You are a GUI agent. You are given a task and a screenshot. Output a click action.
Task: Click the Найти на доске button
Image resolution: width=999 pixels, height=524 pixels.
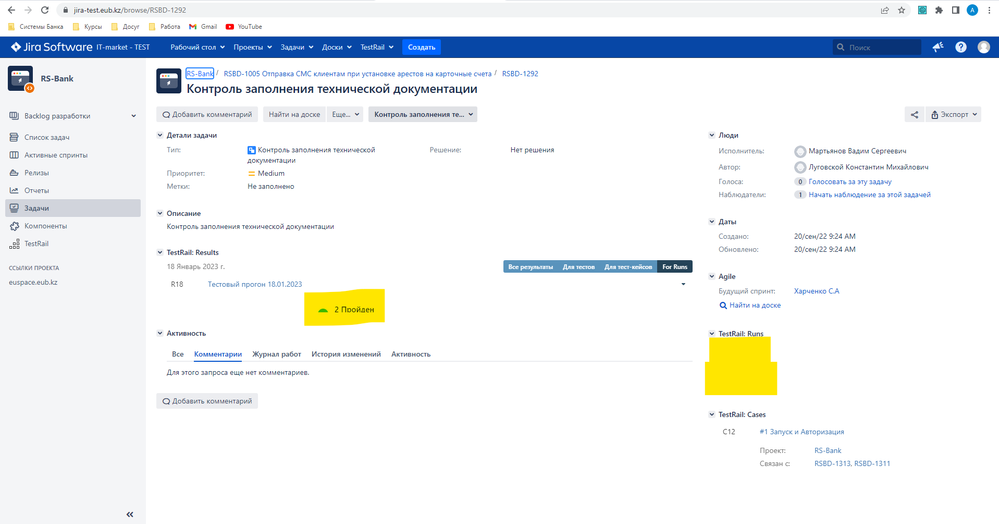294,115
